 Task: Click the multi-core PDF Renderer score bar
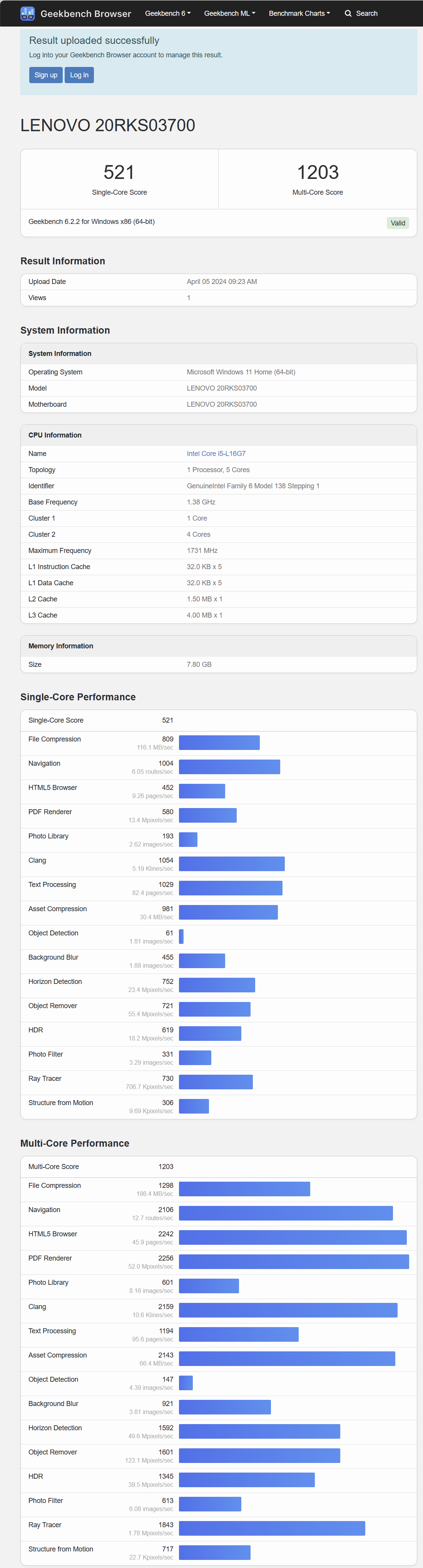coord(294,1261)
